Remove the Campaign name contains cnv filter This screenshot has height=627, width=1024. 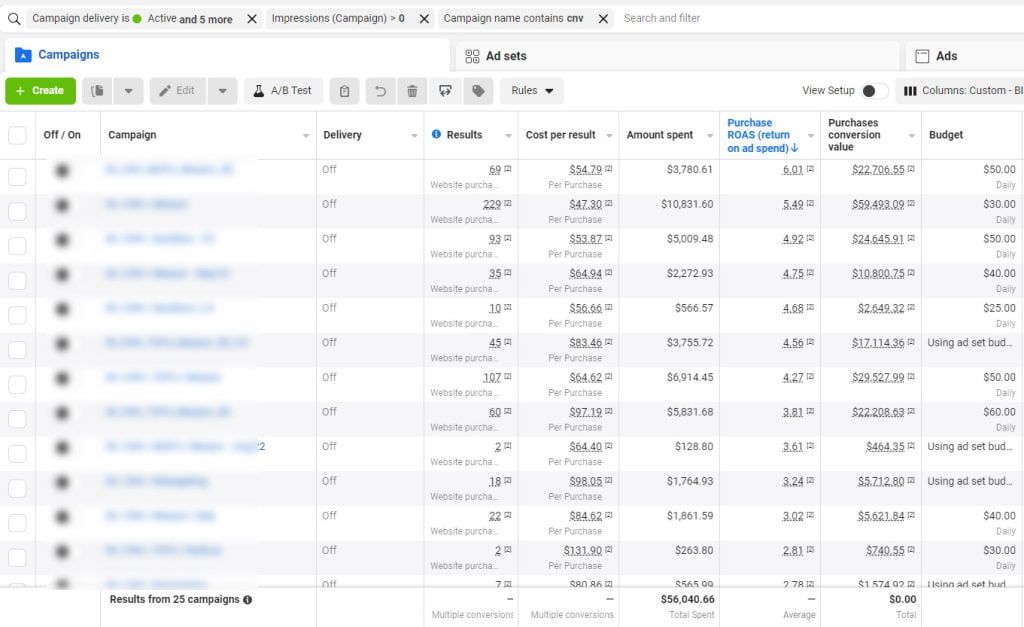click(x=604, y=18)
